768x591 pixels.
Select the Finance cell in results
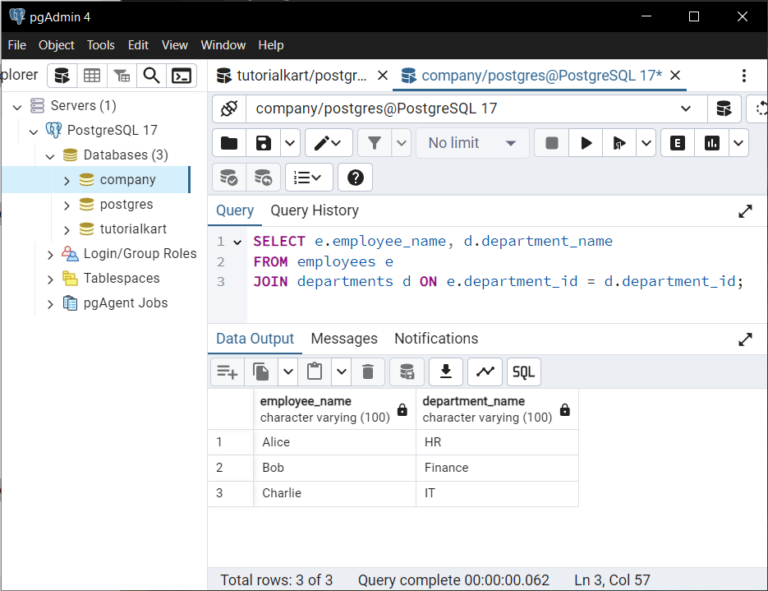(x=497, y=468)
